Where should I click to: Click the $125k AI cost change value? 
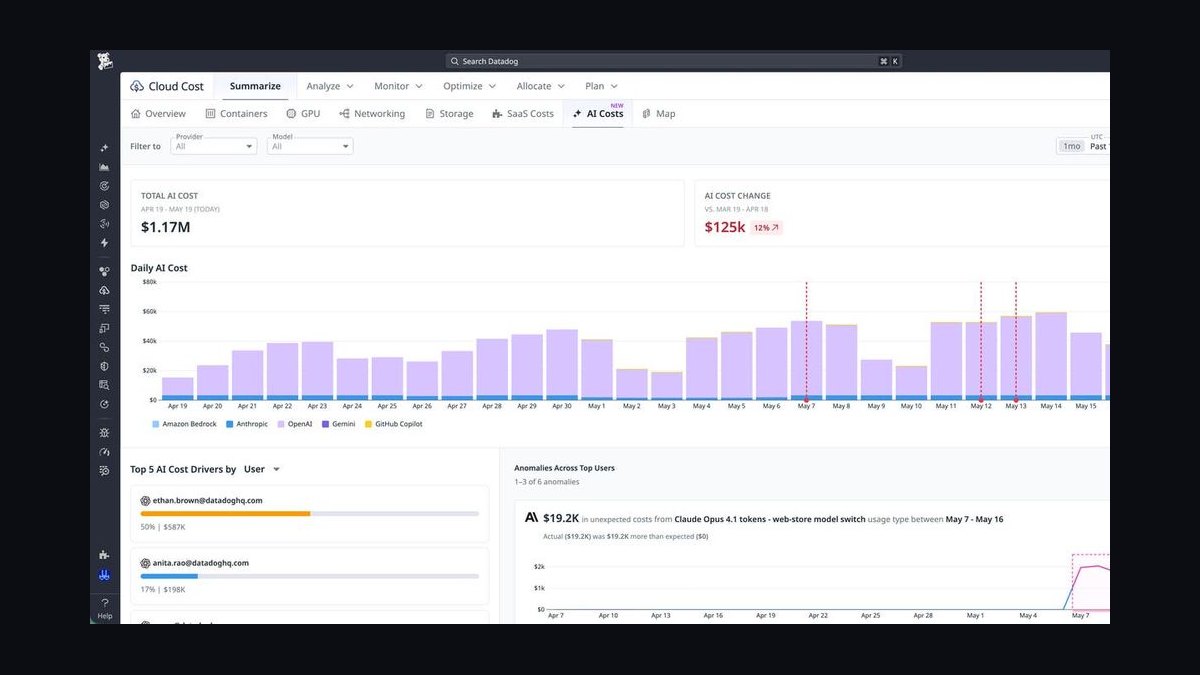click(x=725, y=227)
